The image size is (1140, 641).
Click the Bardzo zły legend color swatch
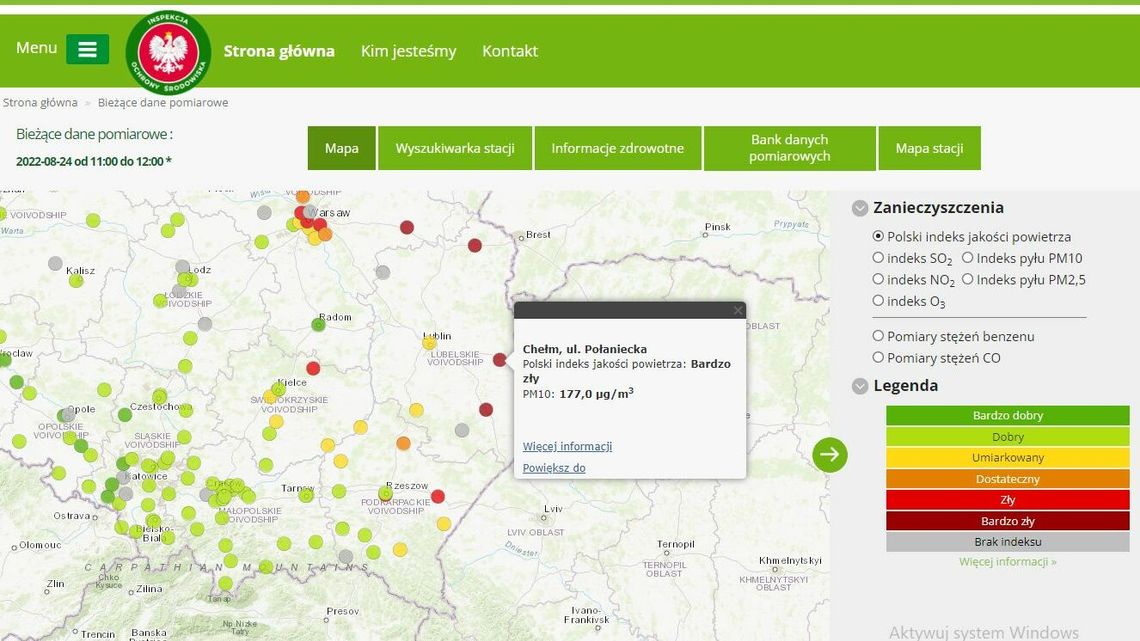tap(1007, 520)
